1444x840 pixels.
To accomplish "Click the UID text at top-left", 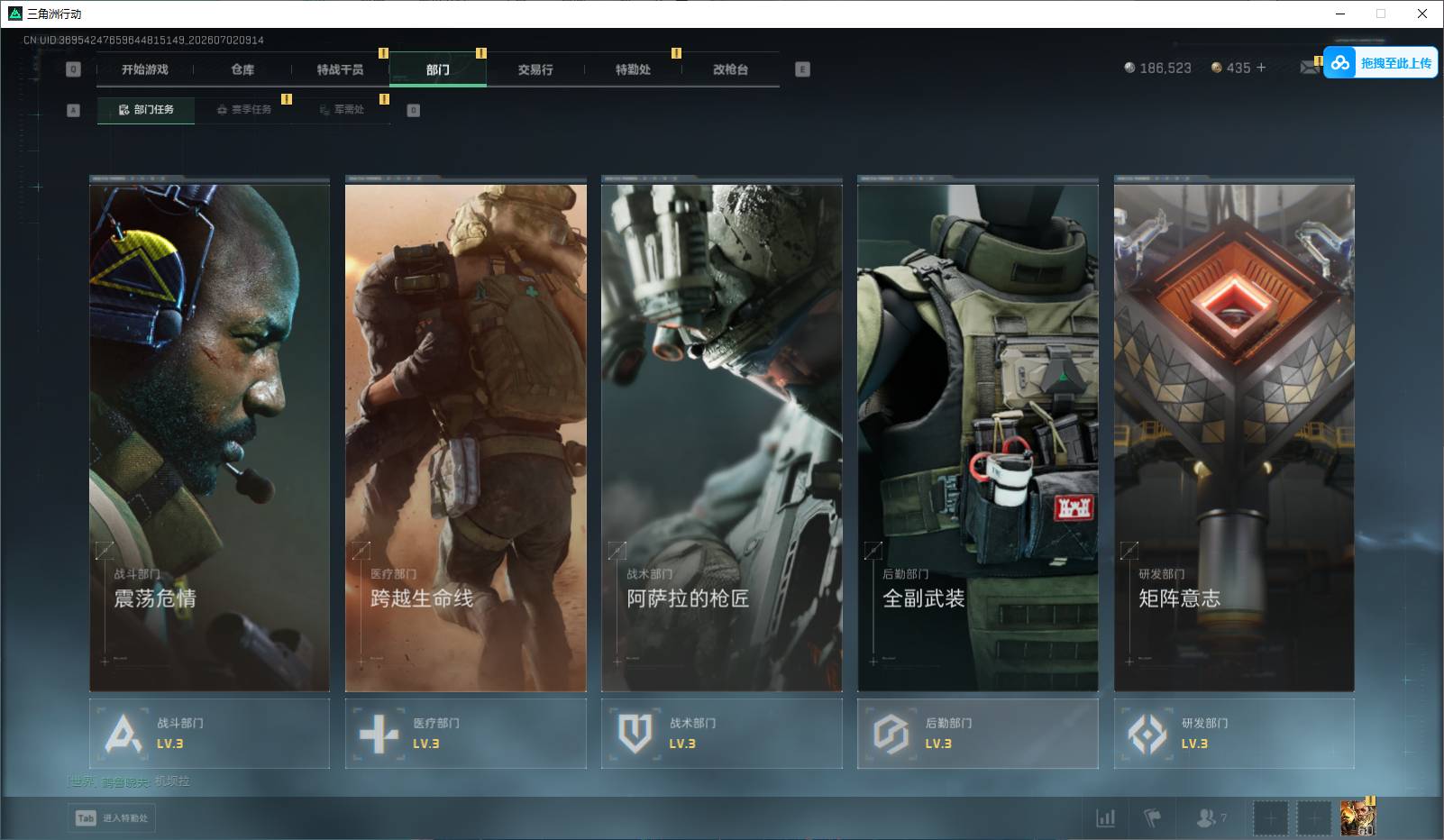I will click(x=143, y=41).
